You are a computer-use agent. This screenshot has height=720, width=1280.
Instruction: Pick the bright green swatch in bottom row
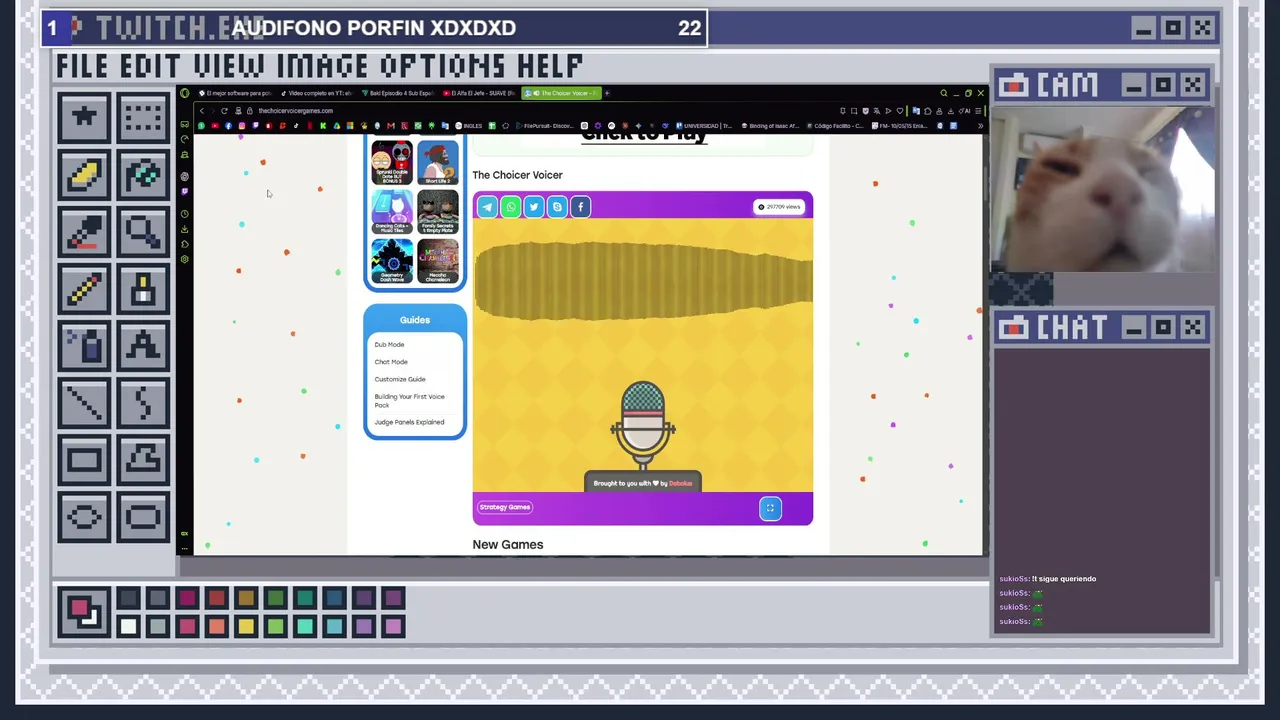click(x=276, y=627)
